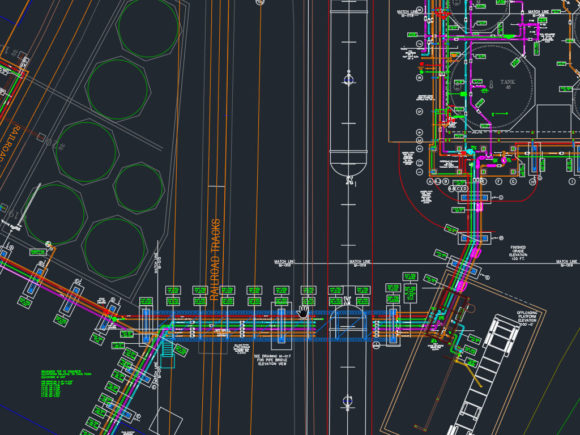The image size is (580, 435).
Task: Click the MATCH LINE label at right edge
Action: pyautogui.click(x=566, y=262)
